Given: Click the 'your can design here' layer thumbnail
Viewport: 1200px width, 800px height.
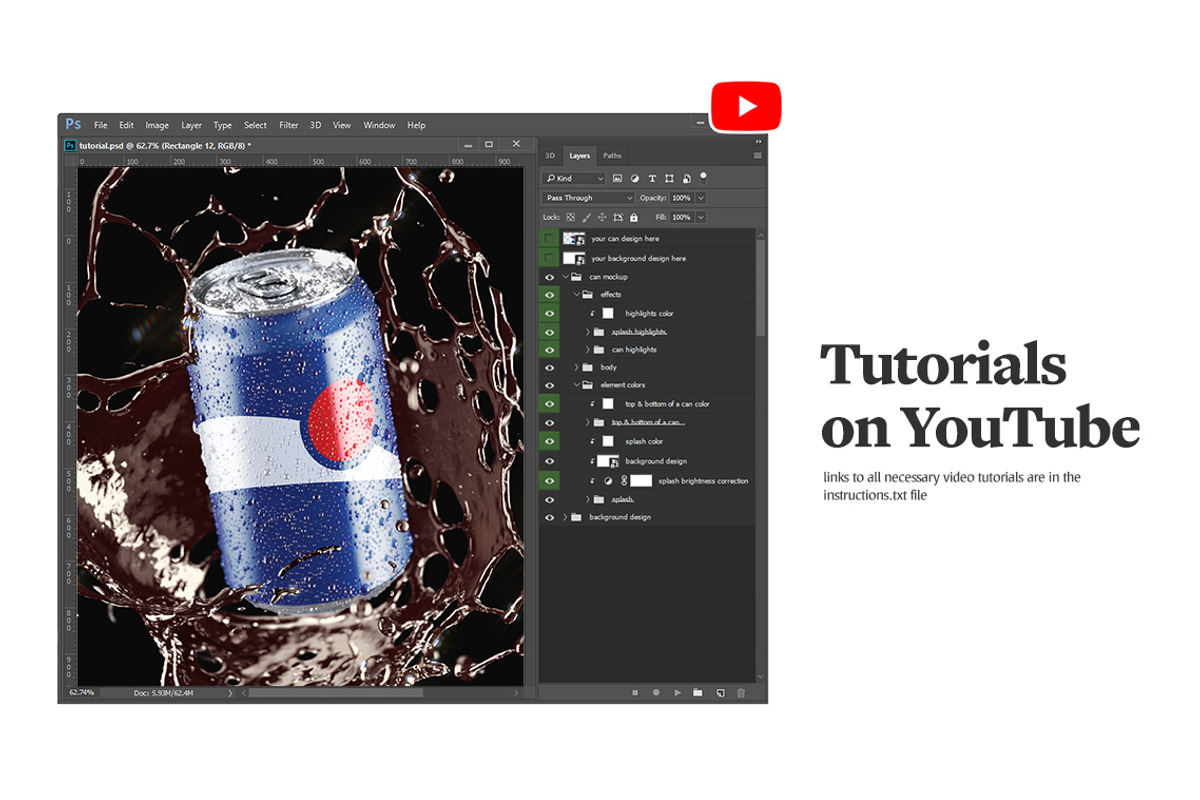Looking at the screenshot, I should 574,239.
